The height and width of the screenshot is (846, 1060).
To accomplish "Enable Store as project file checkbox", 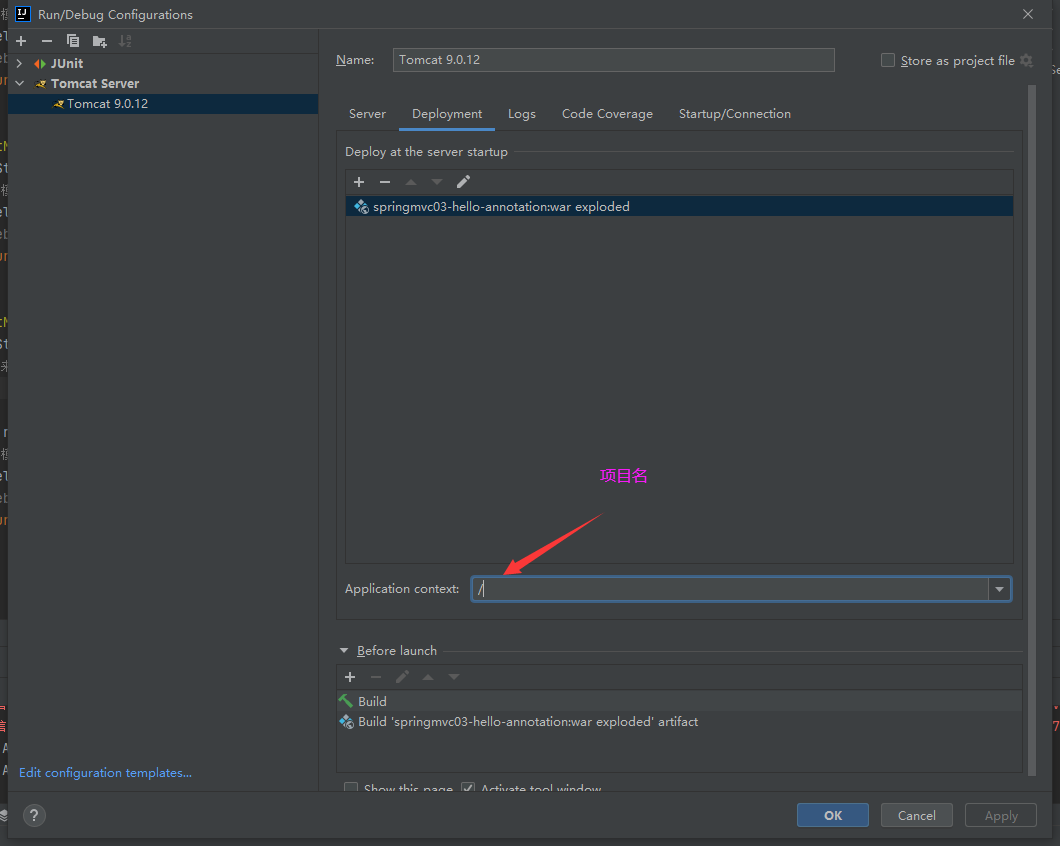I will point(888,60).
